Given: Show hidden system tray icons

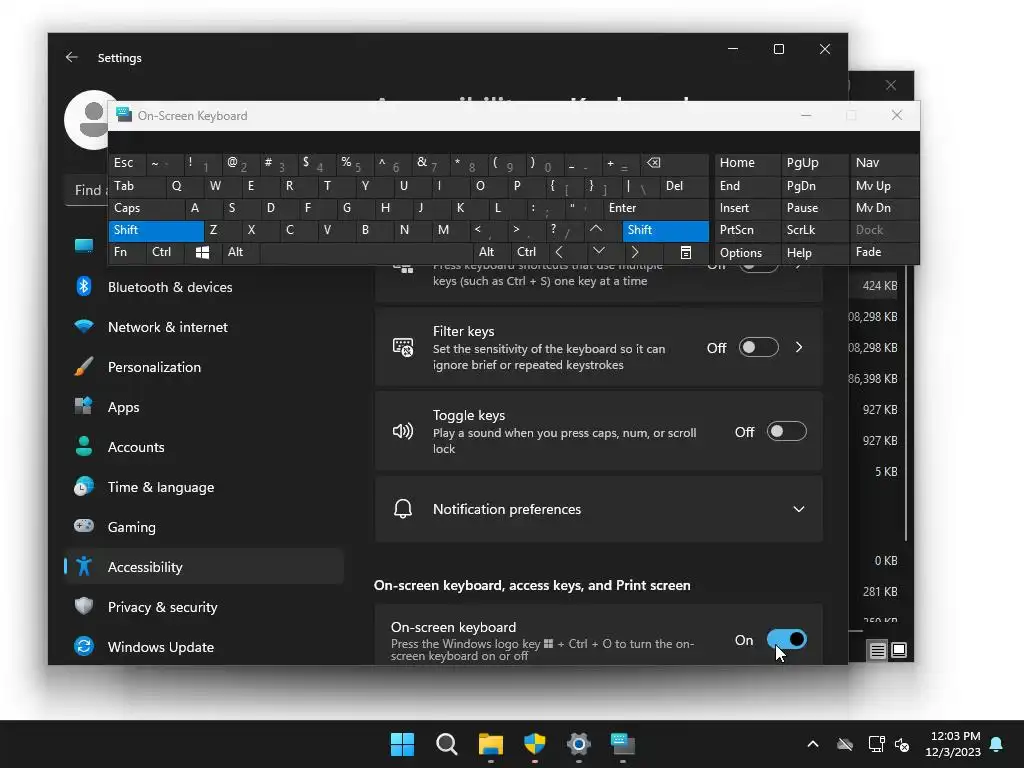Looking at the screenshot, I should [813, 744].
